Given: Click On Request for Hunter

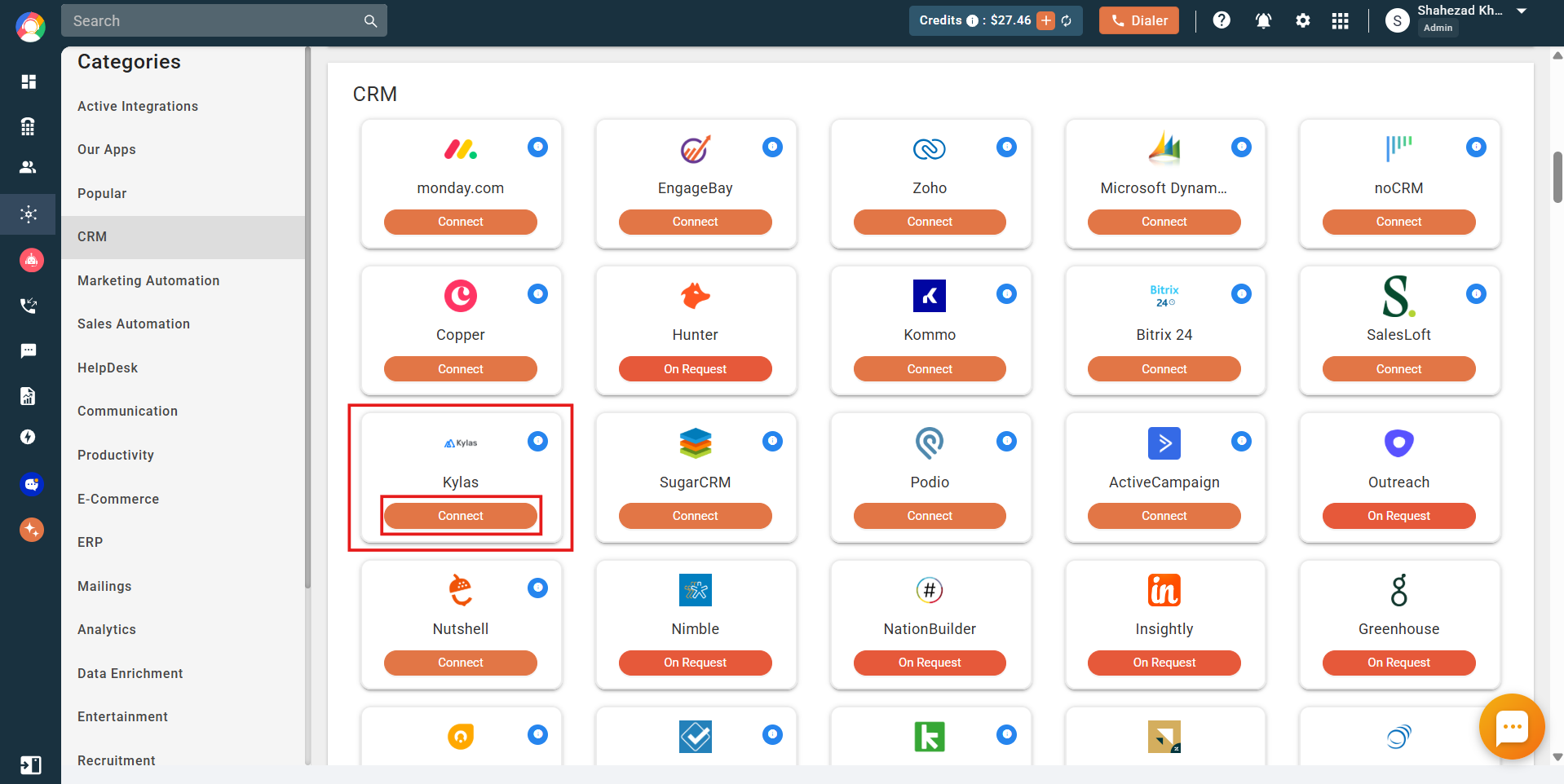Looking at the screenshot, I should (x=696, y=369).
